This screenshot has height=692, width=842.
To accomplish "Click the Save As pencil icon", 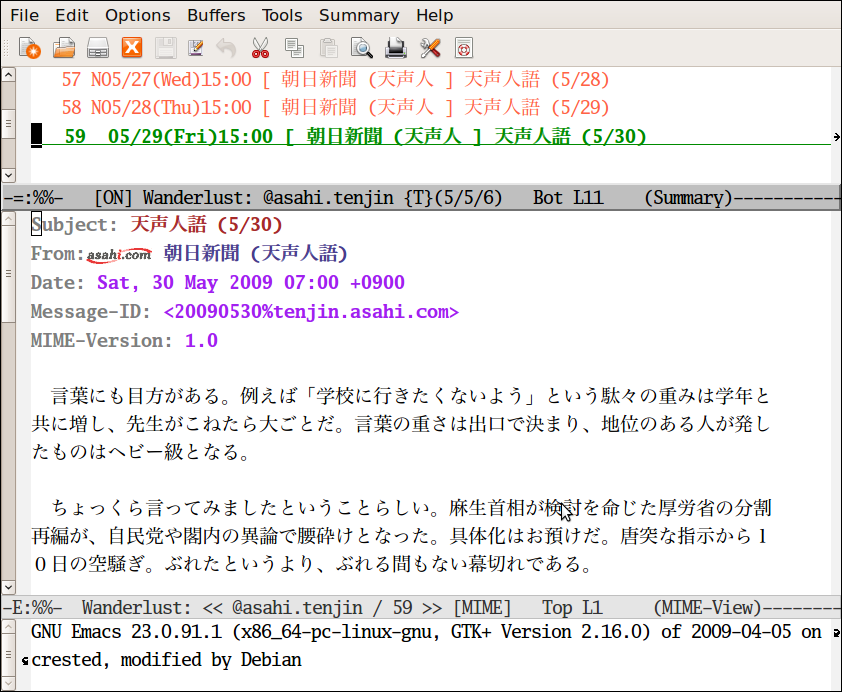I will 195,48.
